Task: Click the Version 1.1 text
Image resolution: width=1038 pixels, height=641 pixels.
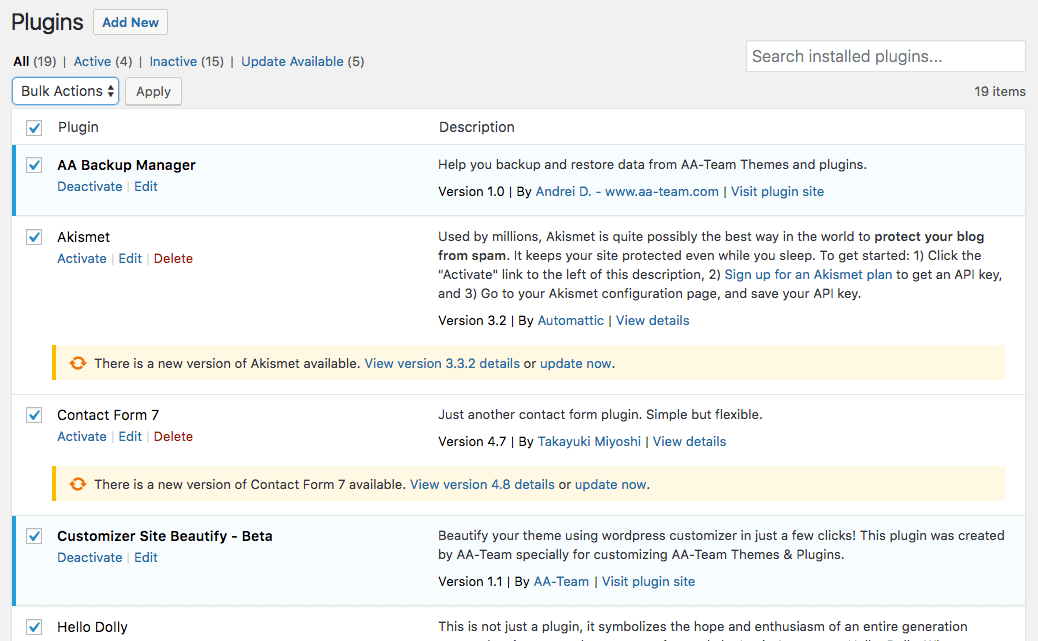Action: [470, 581]
